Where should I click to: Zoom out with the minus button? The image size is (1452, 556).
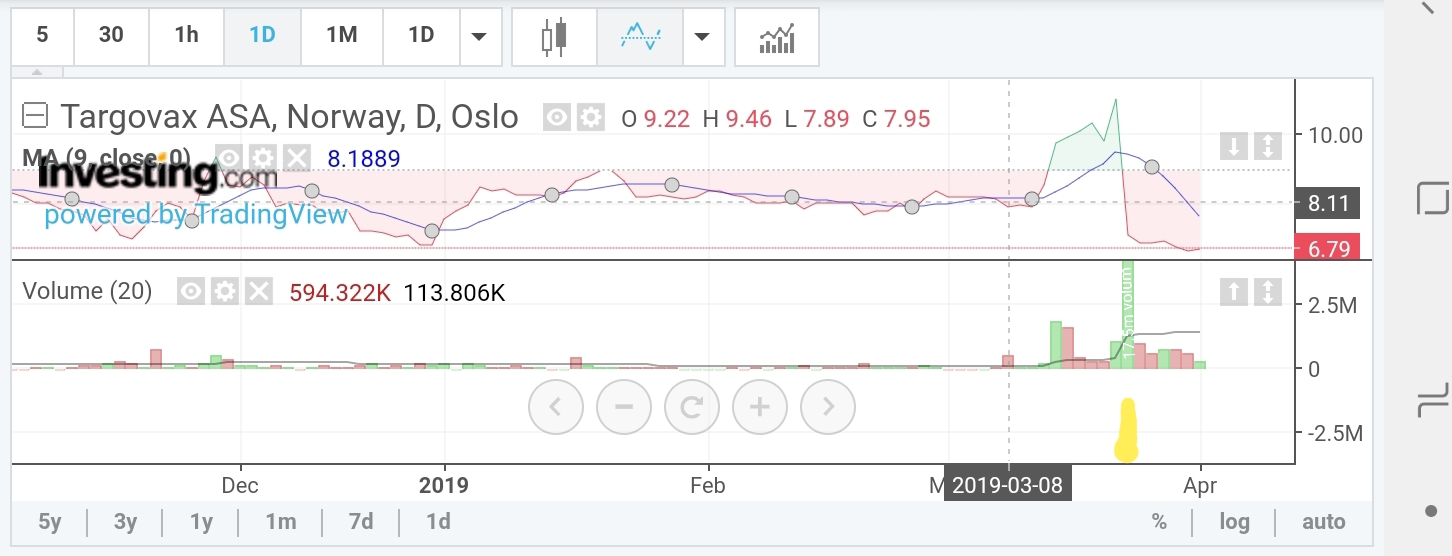pos(624,407)
